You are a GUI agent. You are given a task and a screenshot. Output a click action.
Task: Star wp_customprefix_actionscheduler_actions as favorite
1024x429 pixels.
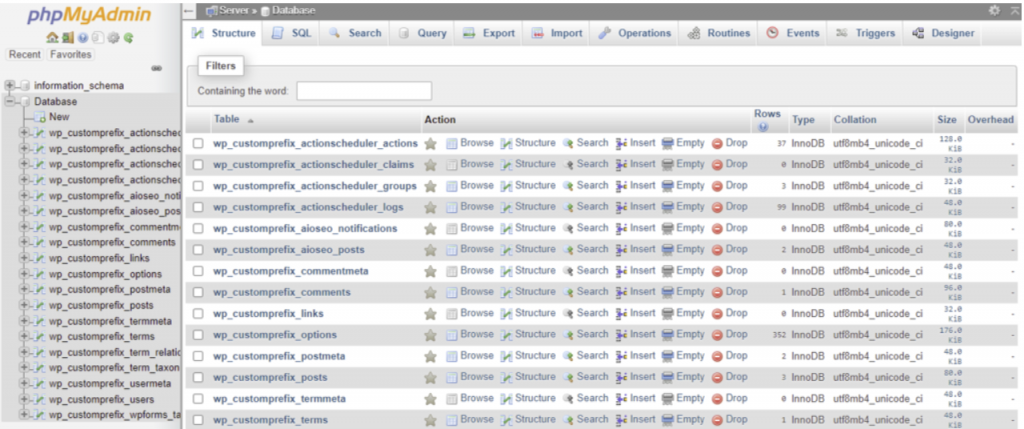(431, 143)
